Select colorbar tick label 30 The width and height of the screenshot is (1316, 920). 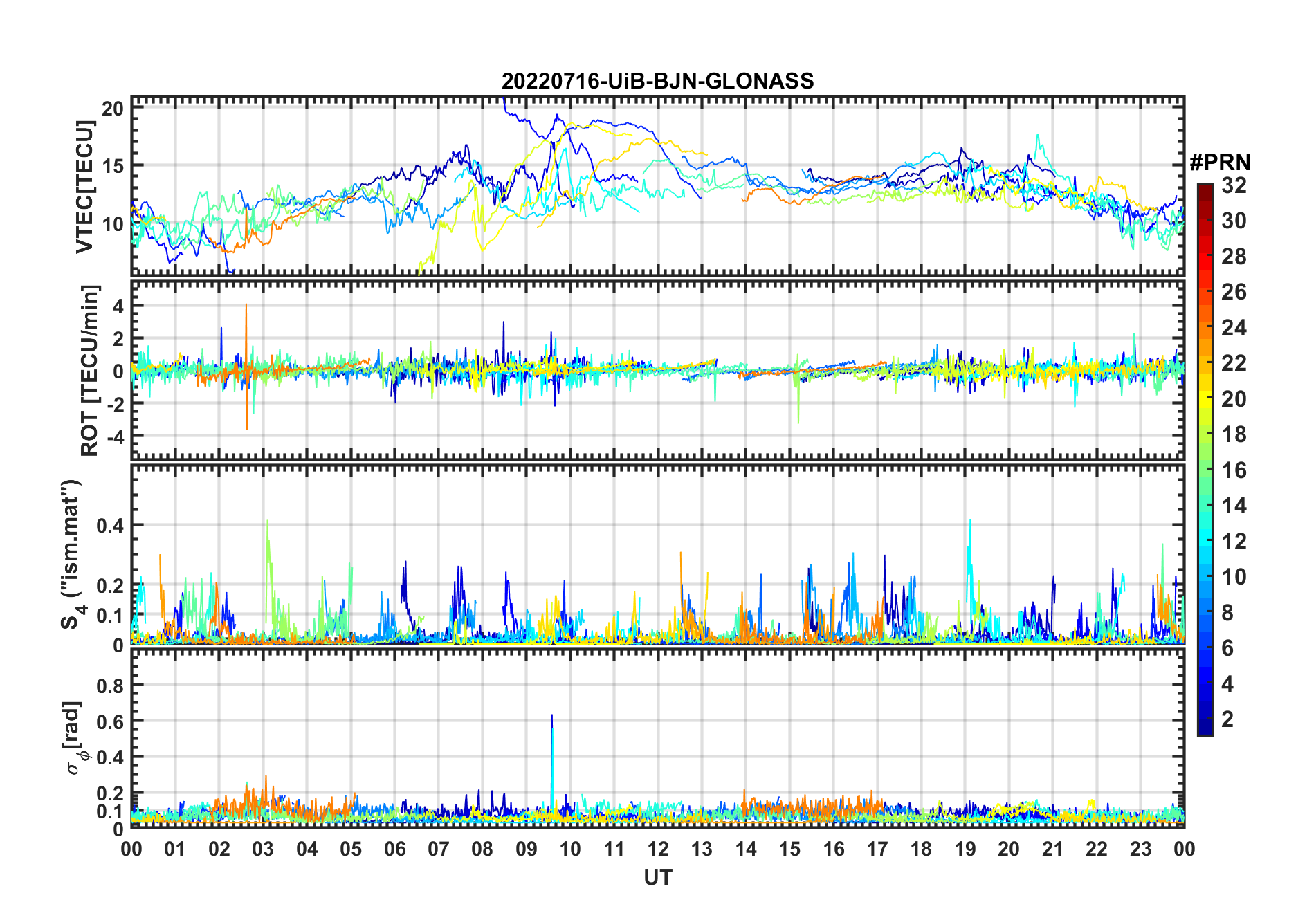[x=1234, y=221]
